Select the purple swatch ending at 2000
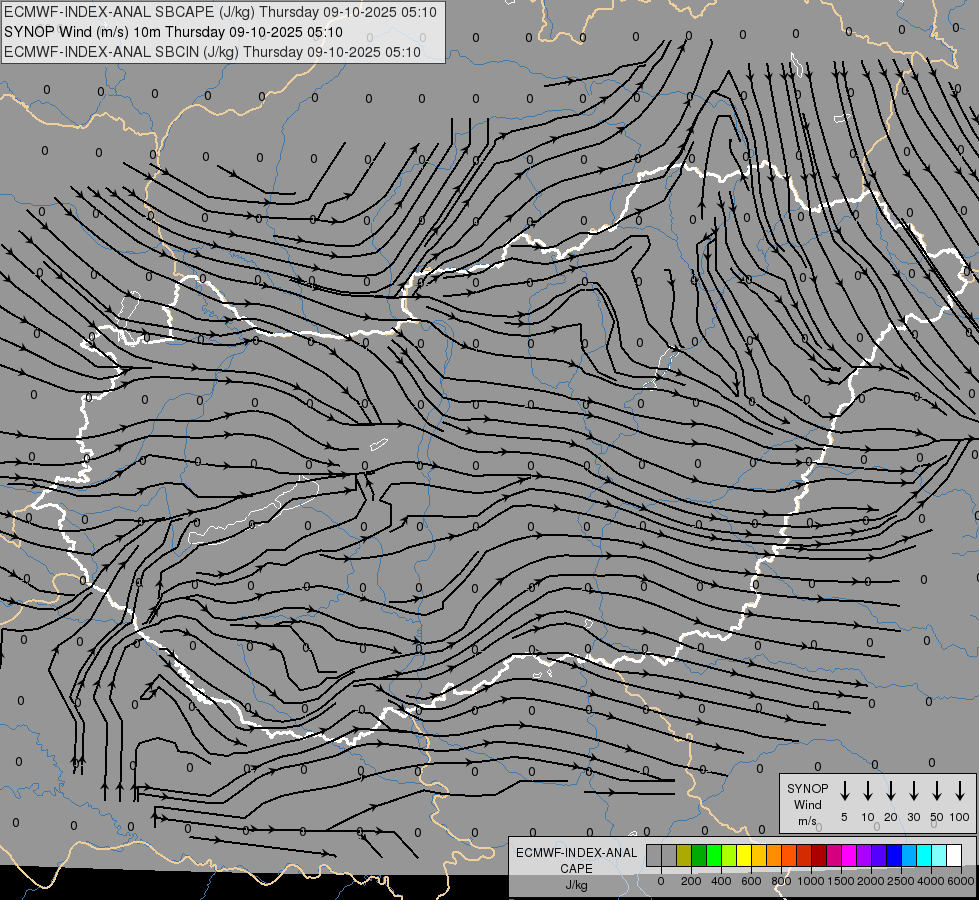The height and width of the screenshot is (900, 979). click(x=864, y=855)
